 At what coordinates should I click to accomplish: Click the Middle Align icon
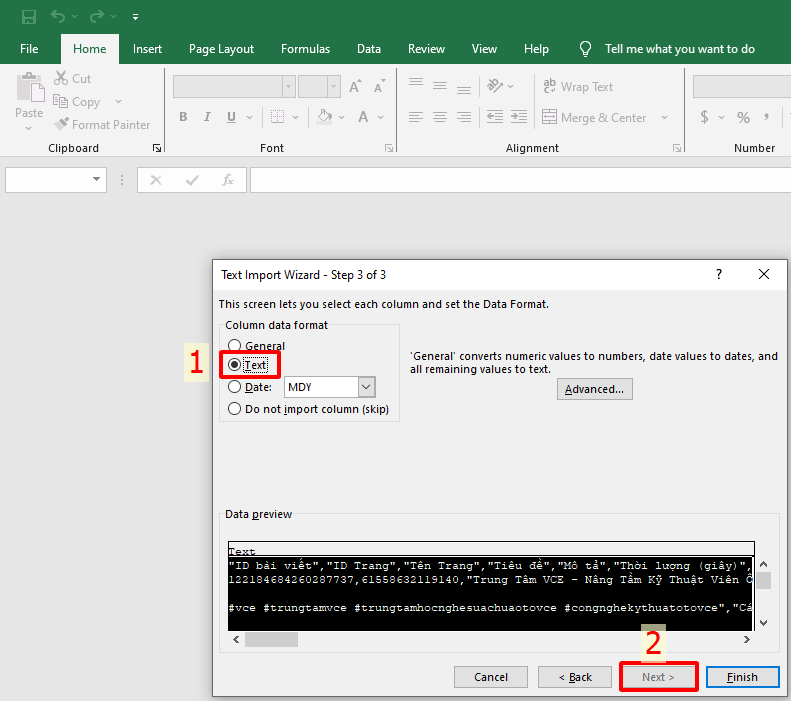pos(440,86)
